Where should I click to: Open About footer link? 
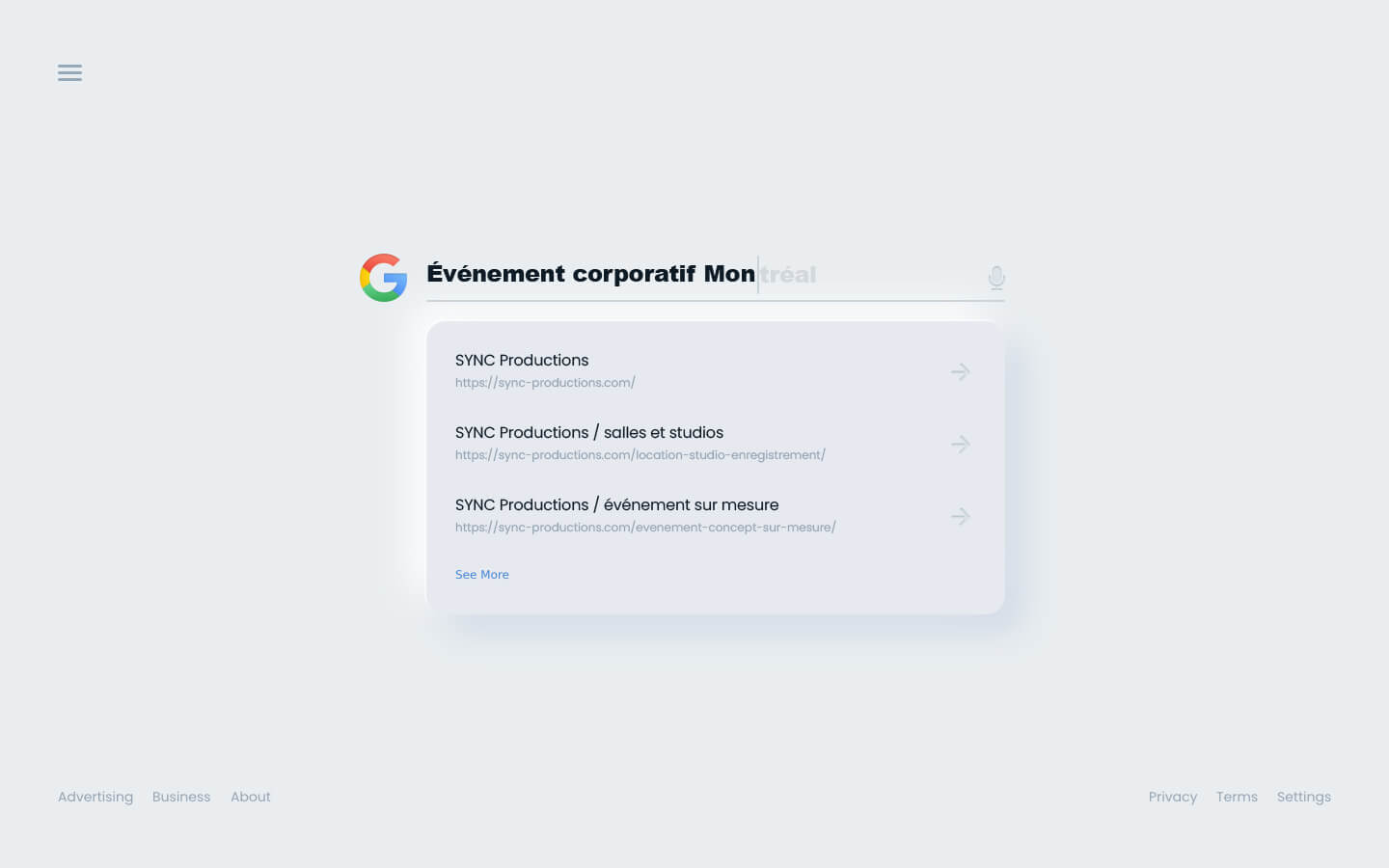(x=251, y=797)
